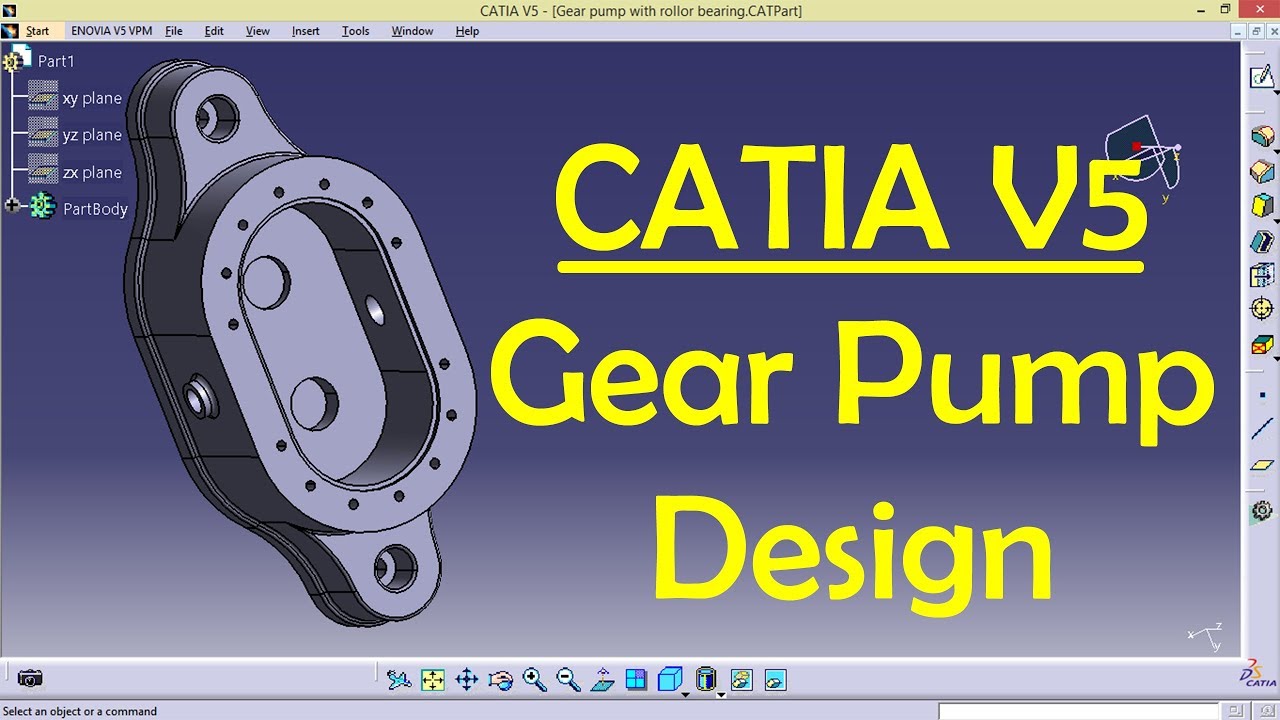Click the gear icon in right toolbar
The height and width of the screenshot is (720, 1280).
click(x=1262, y=512)
